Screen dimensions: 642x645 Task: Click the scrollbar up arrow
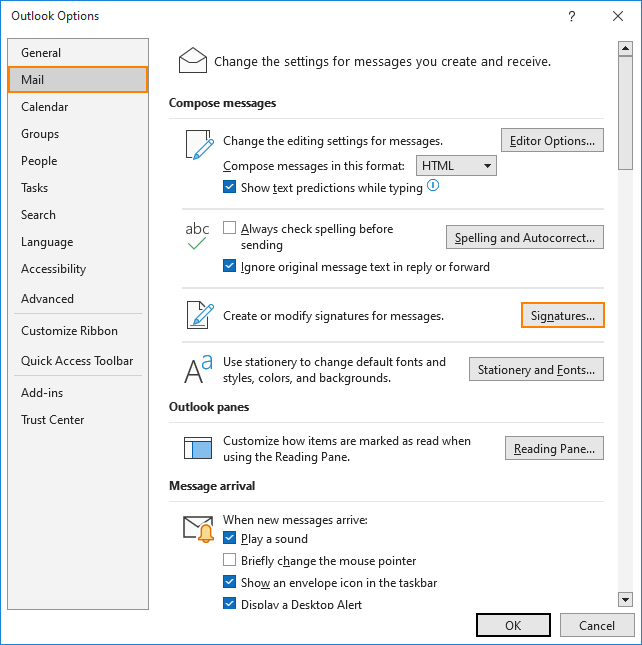click(625, 49)
